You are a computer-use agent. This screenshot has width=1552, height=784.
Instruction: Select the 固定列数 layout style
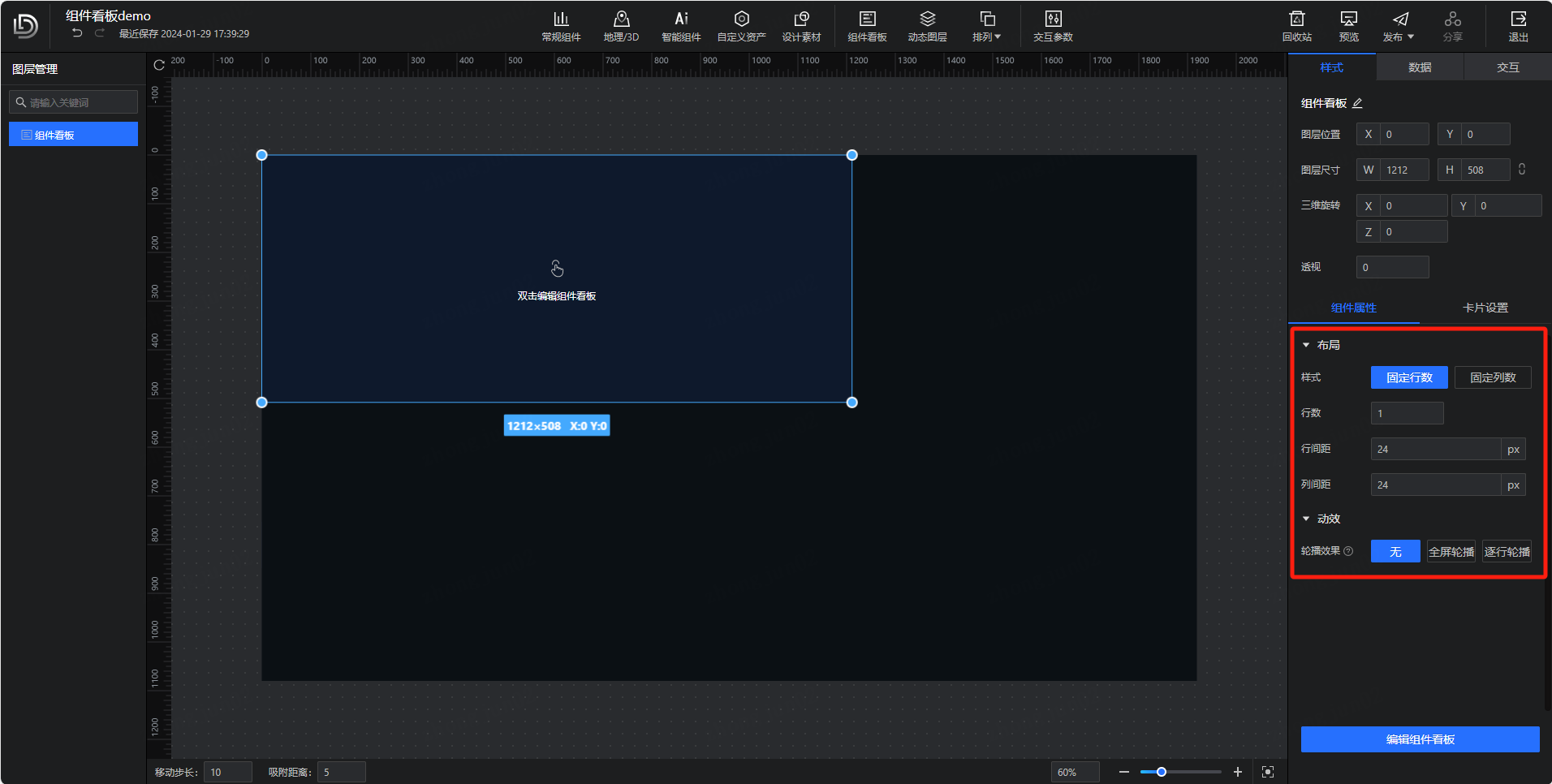pyautogui.click(x=1492, y=377)
